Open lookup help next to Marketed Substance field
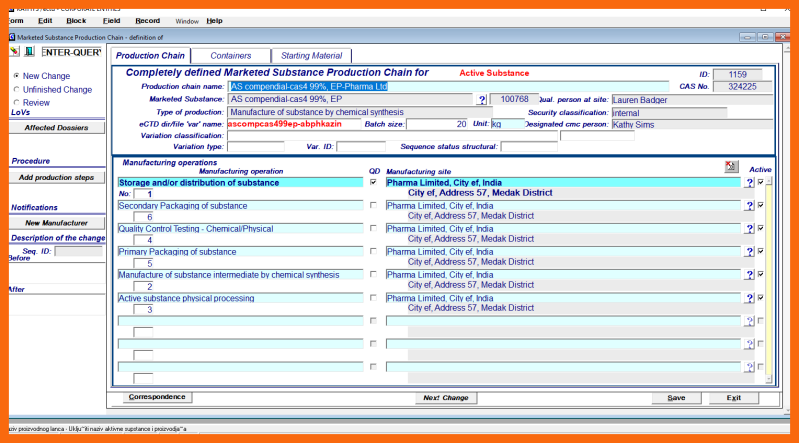 pos(481,100)
